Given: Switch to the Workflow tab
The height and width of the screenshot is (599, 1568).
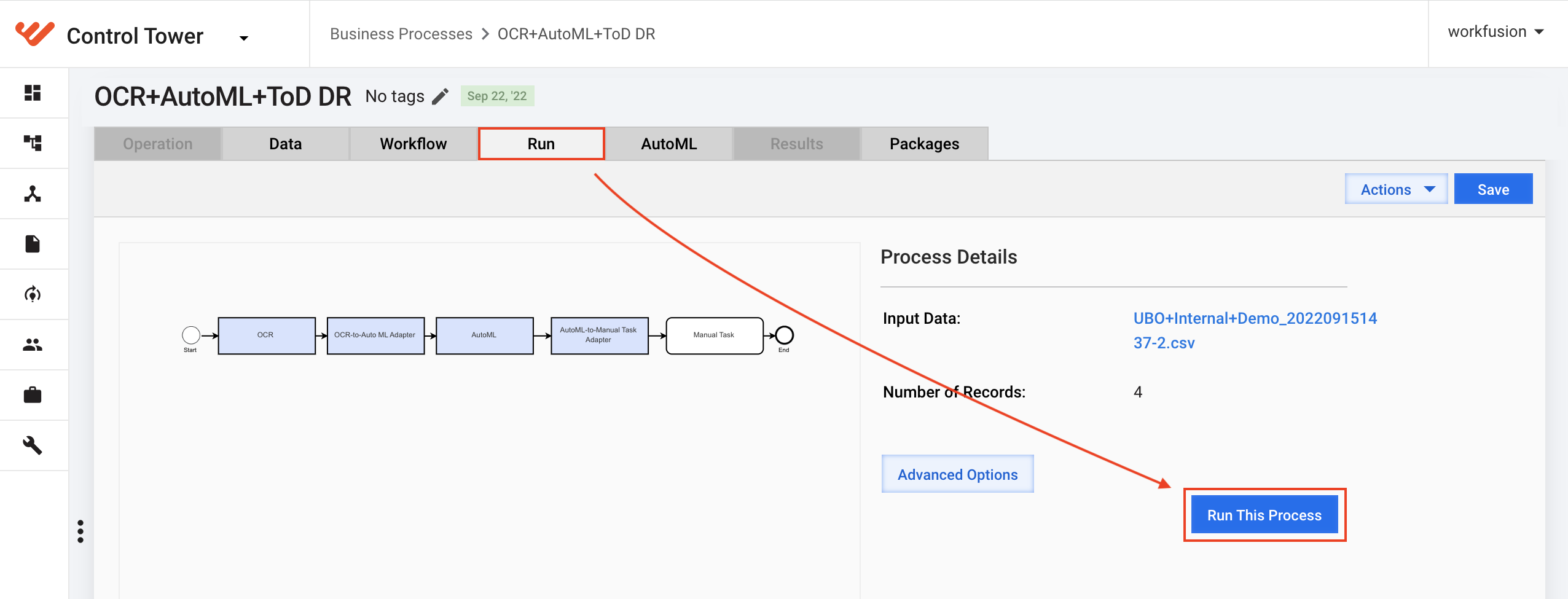Looking at the screenshot, I should [x=414, y=144].
